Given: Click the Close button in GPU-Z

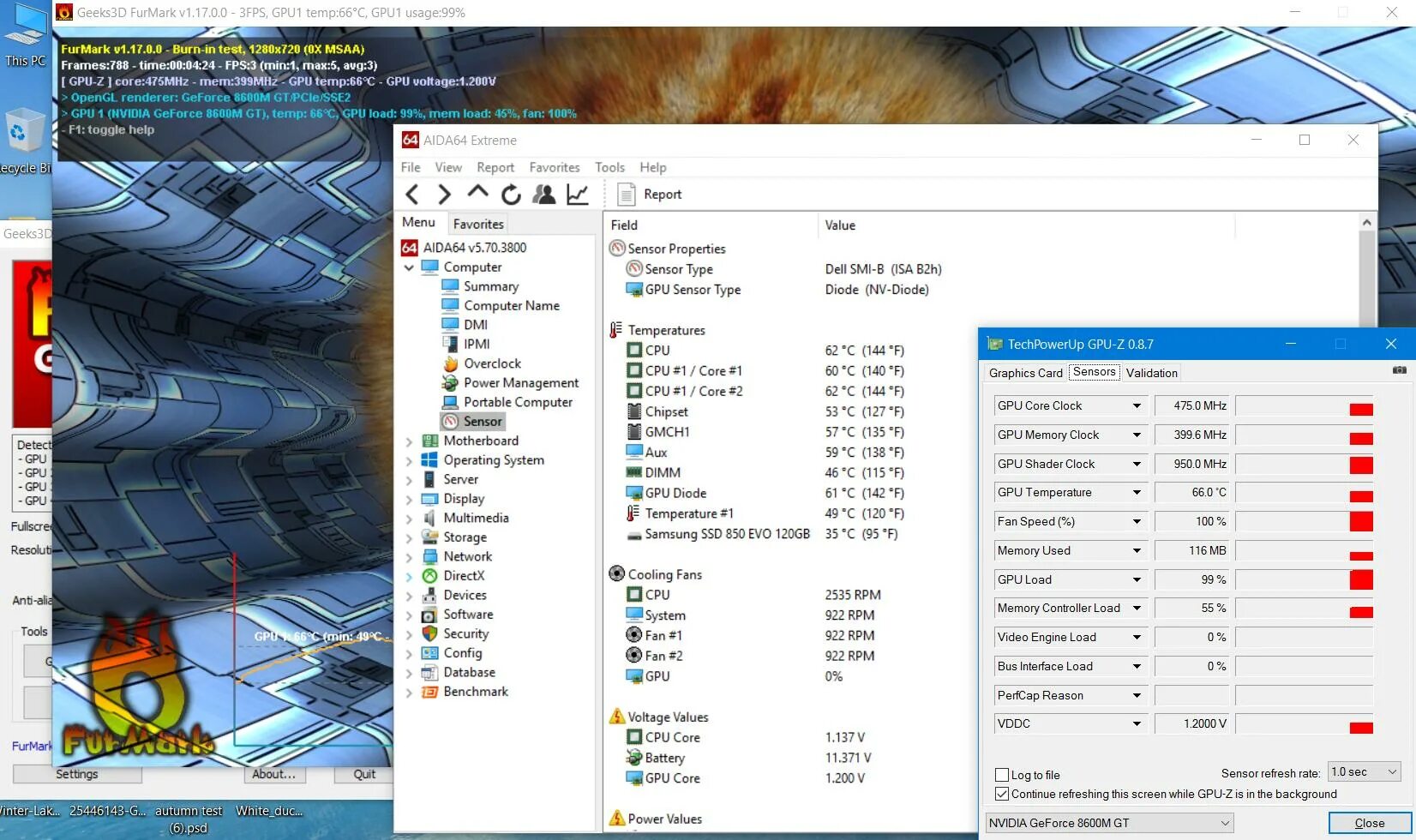Looking at the screenshot, I should coord(1370,823).
